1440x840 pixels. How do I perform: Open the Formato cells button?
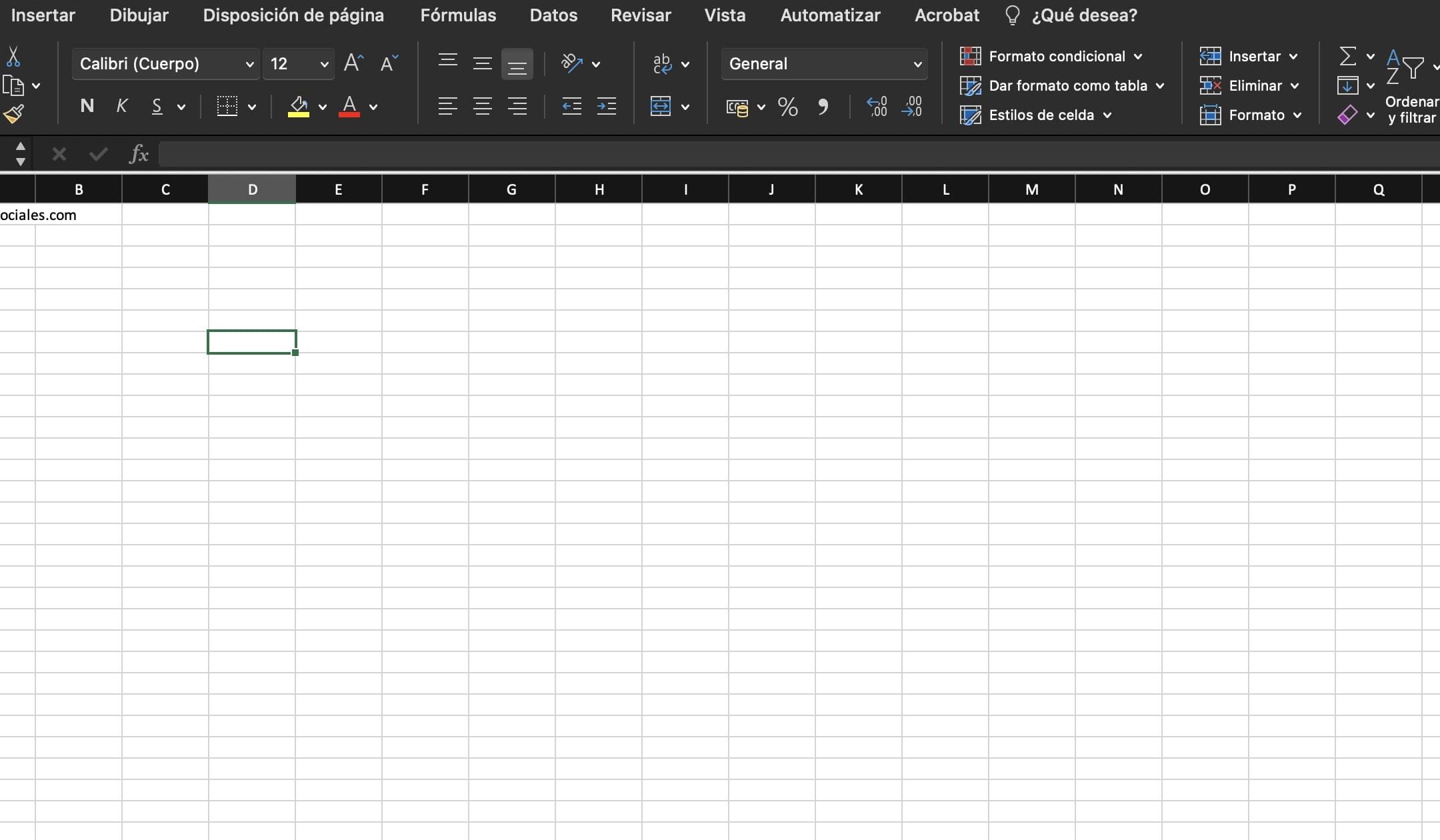pyautogui.click(x=1251, y=115)
